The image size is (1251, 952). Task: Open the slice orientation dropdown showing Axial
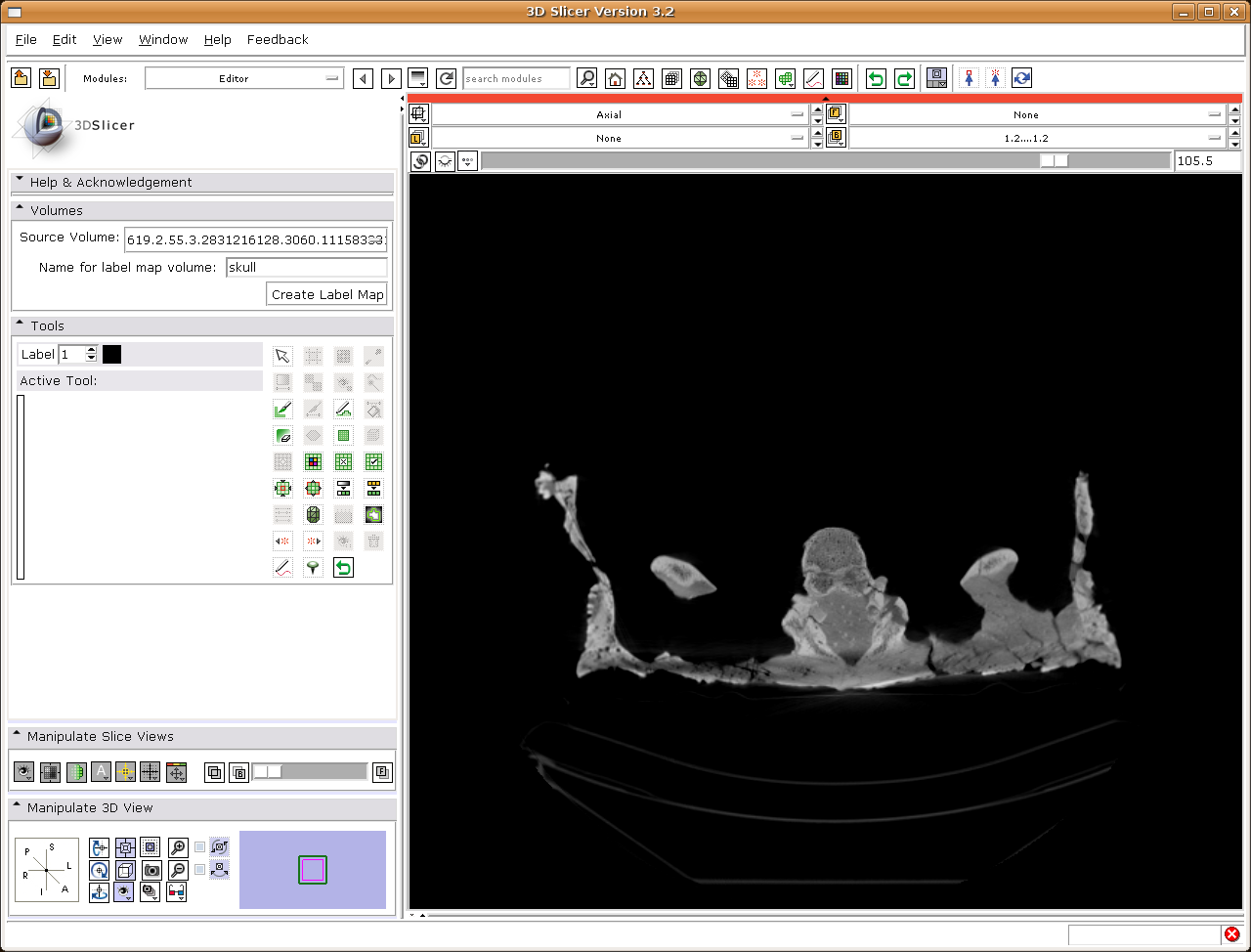point(620,114)
